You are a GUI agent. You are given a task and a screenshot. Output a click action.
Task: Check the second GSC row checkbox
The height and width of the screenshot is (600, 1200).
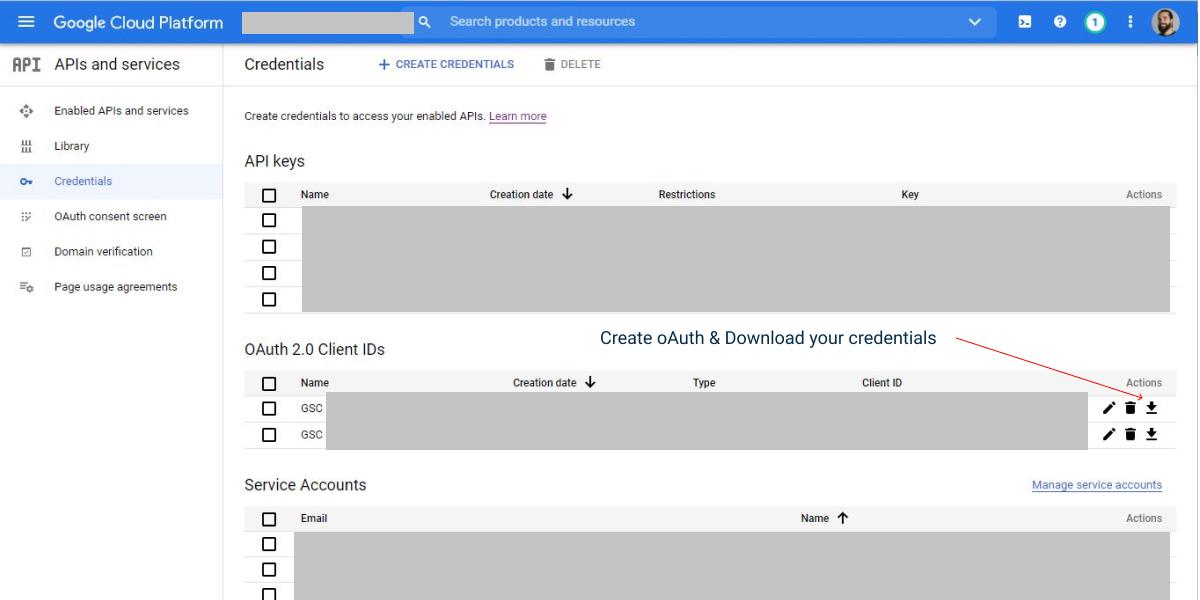(x=269, y=435)
